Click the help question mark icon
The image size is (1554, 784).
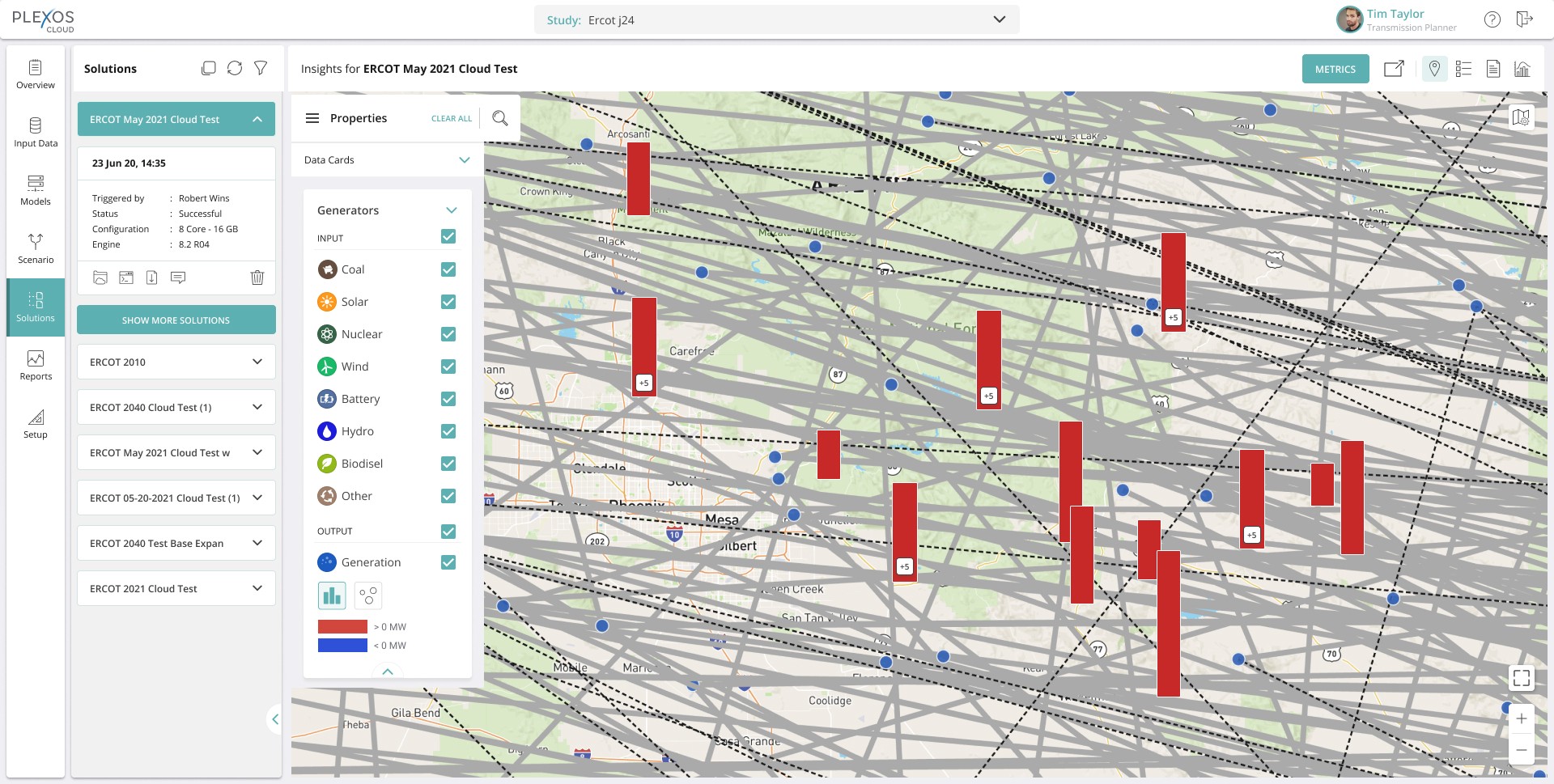click(x=1492, y=19)
